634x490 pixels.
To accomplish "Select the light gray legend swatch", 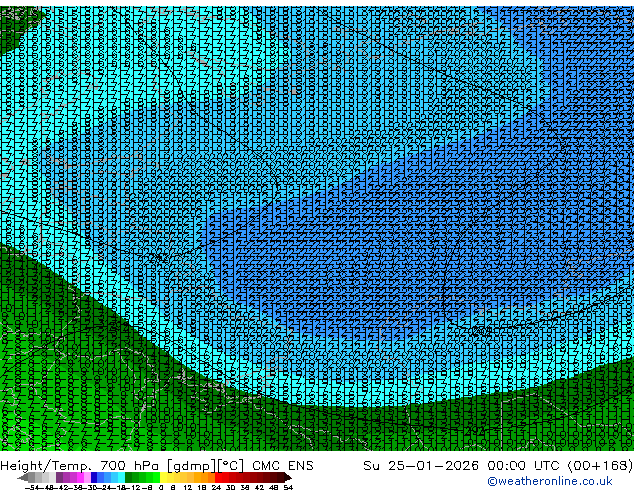I will coord(52,478).
